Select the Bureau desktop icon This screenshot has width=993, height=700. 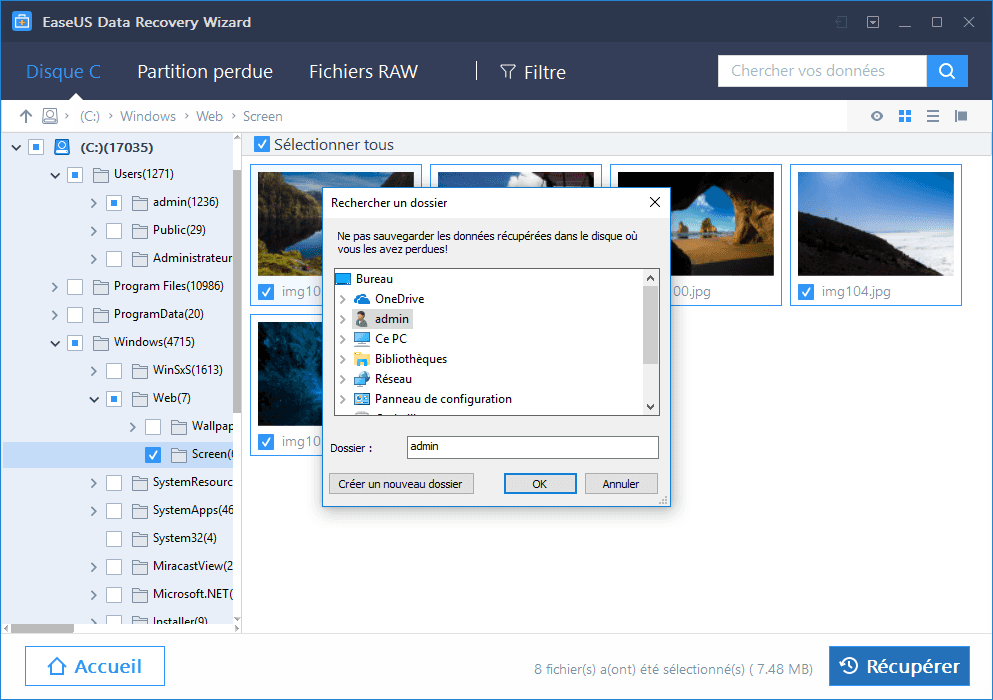343,279
